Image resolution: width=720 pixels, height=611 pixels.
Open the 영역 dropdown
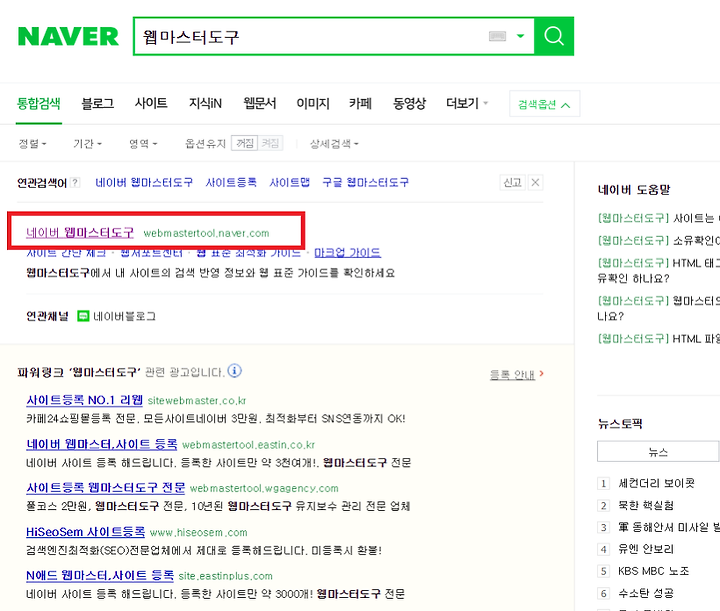pos(143,144)
